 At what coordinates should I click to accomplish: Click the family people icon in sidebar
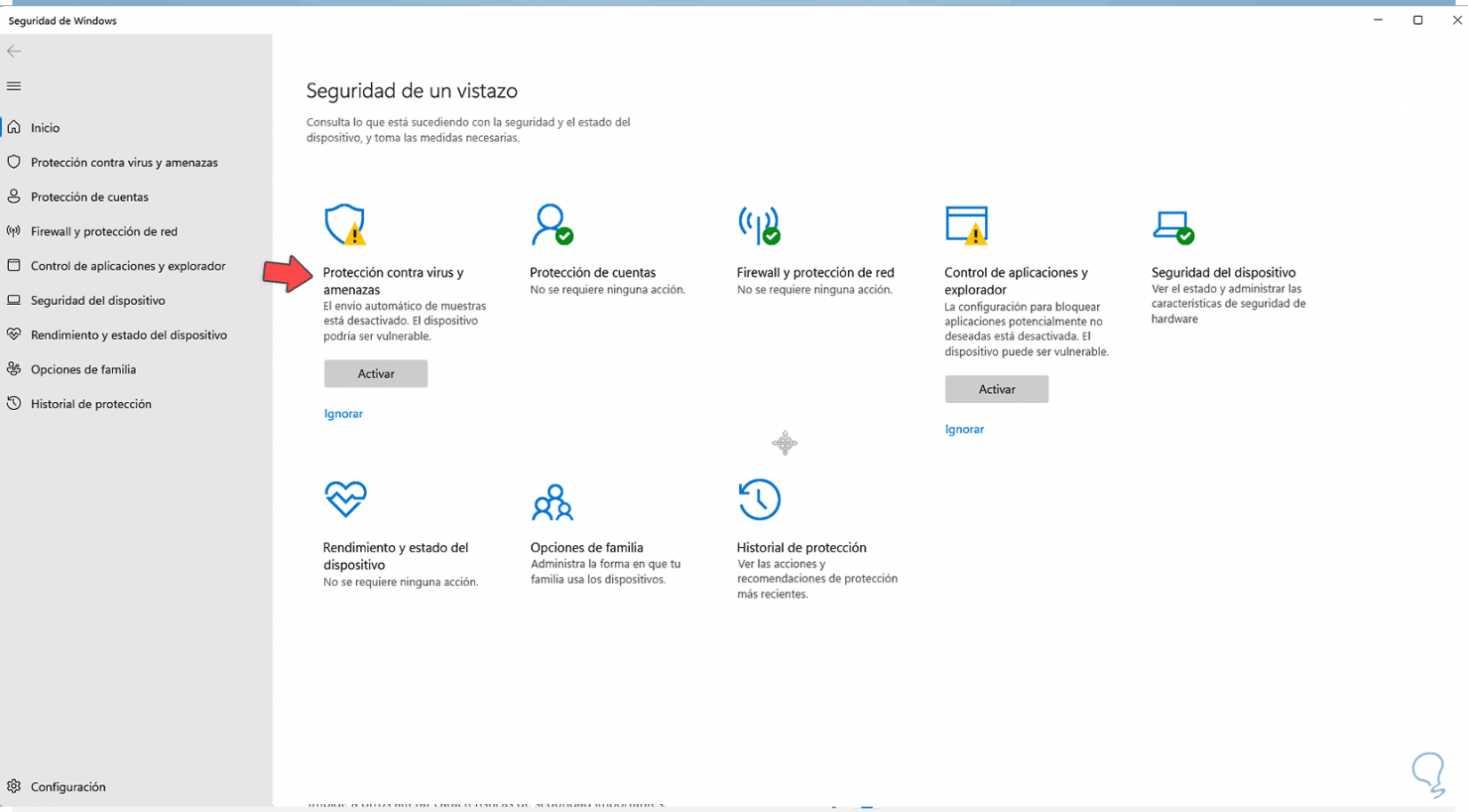click(14, 369)
